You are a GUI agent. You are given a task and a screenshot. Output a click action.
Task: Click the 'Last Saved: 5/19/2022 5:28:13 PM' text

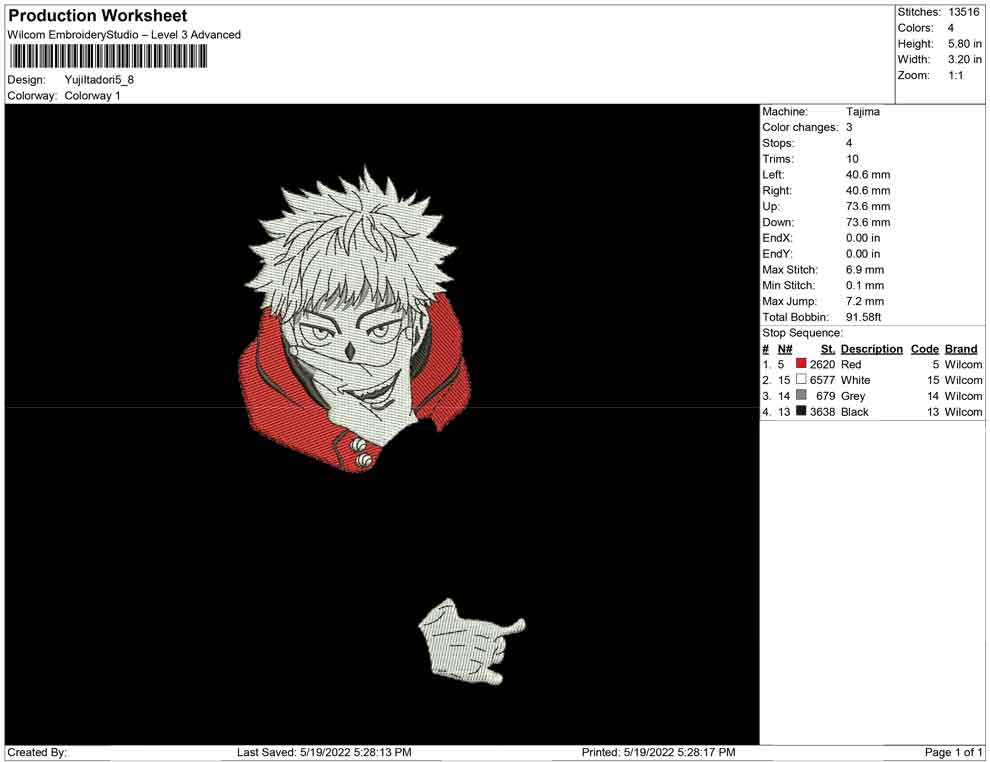tap(325, 752)
